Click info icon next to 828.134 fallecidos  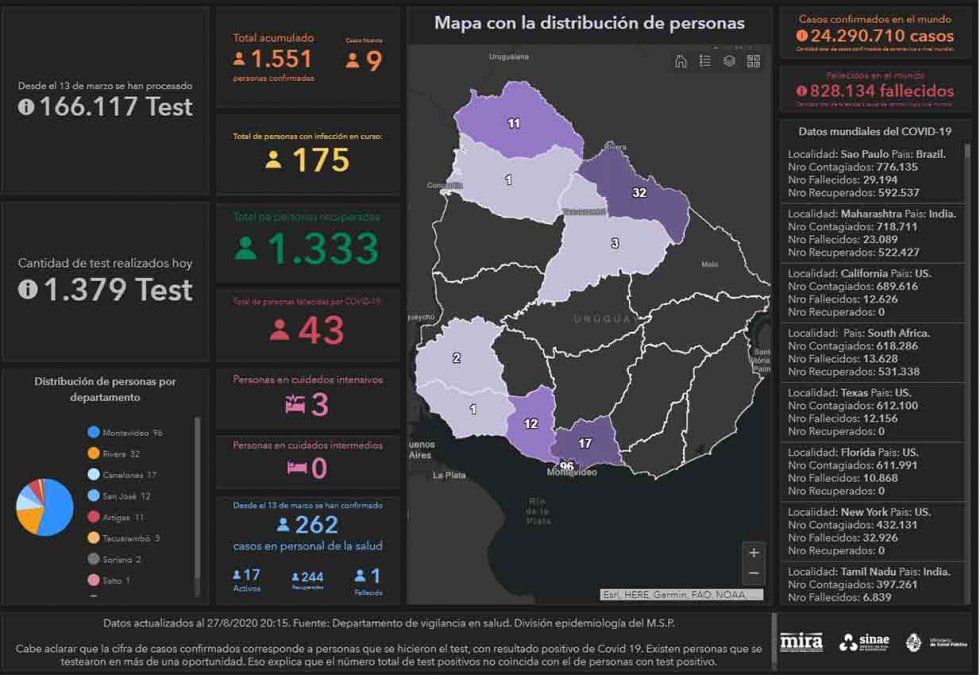(x=802, y=91)
